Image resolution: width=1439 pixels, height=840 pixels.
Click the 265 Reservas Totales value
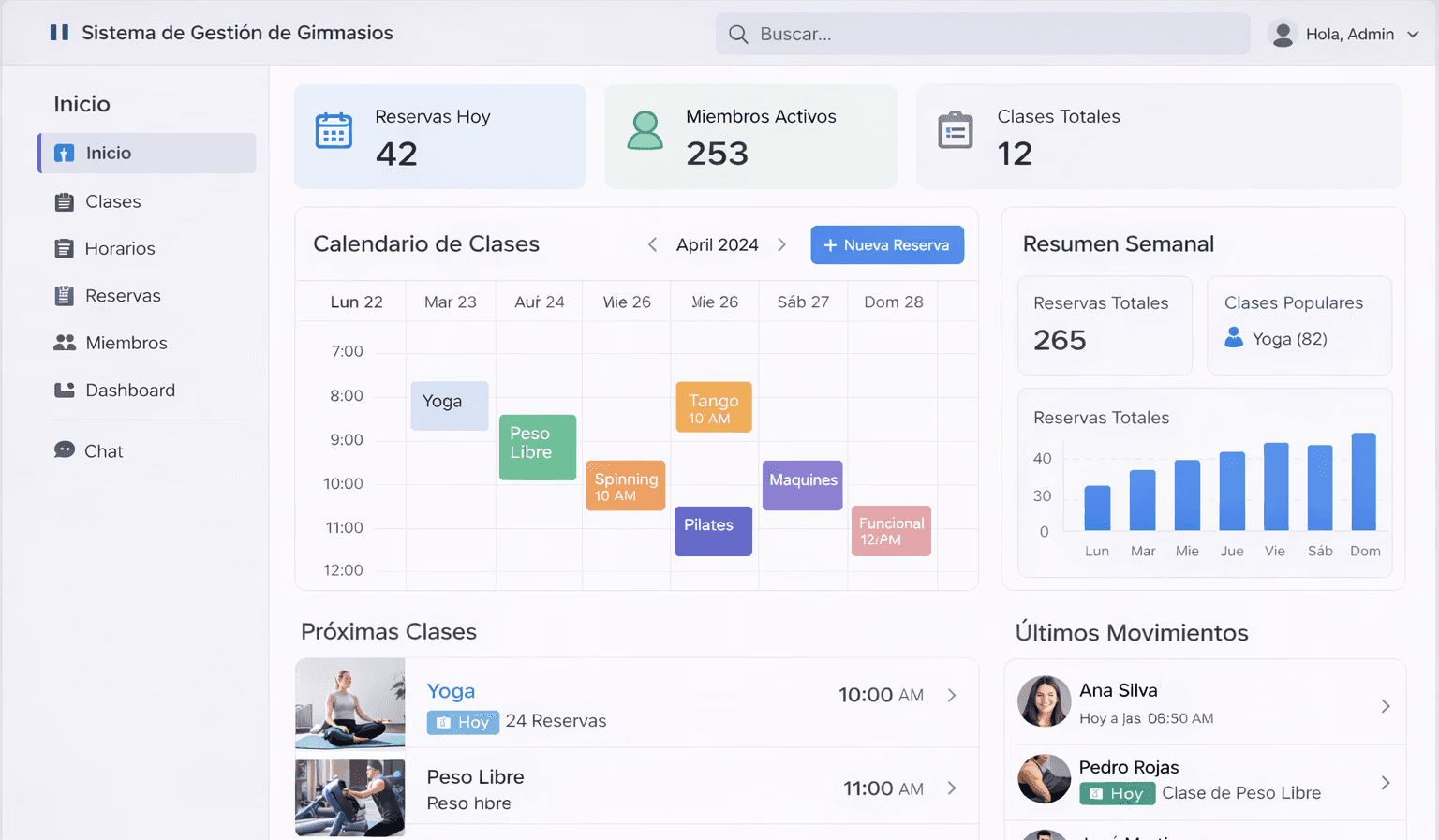click(1060, 340)
